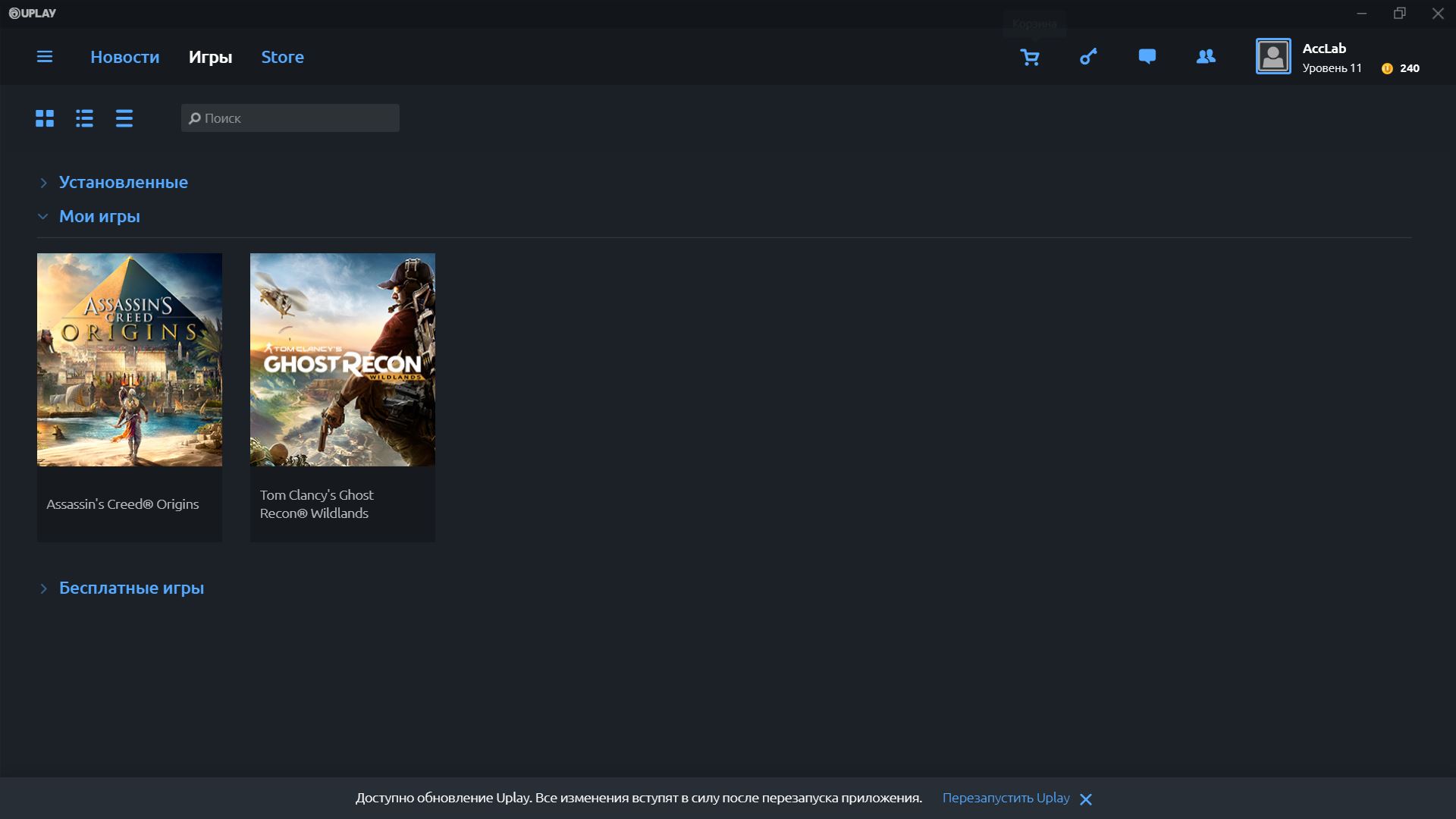This screenshot has height=819, width=1456.
Task: Click the Мои игры heading text
Action: (99, 217)
